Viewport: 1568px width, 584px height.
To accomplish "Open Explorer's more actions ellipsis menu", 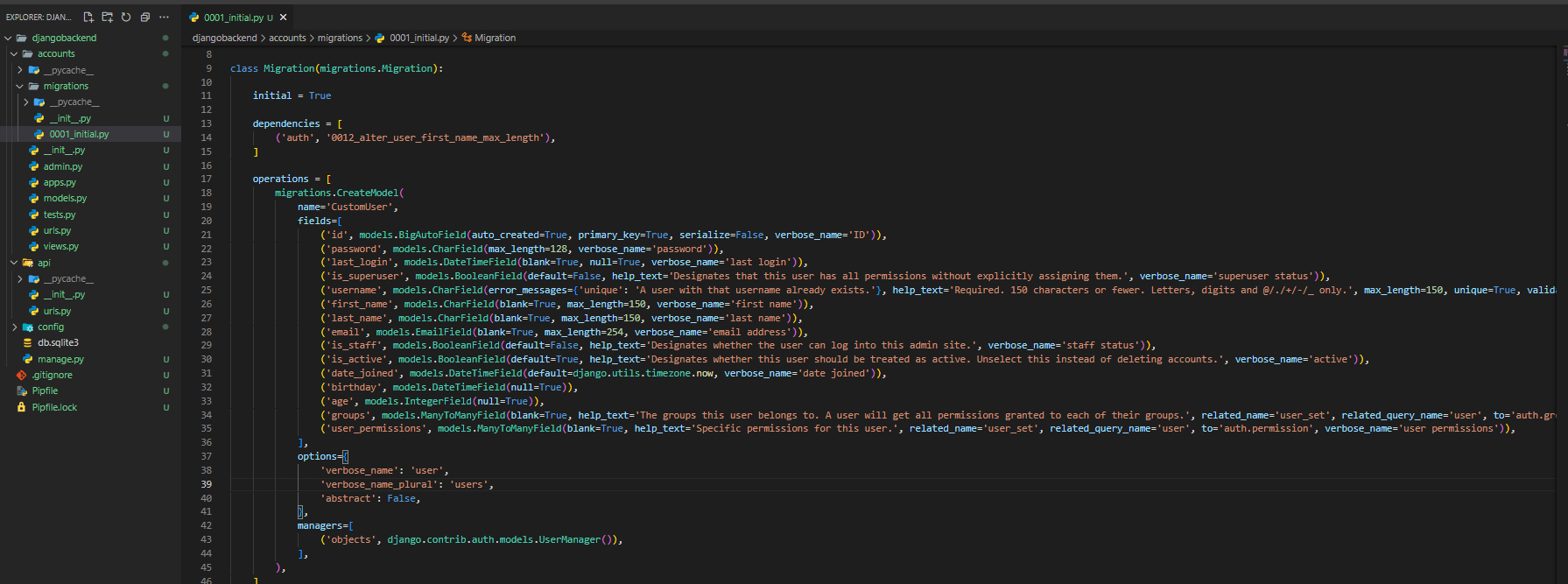I will [164, 17].
